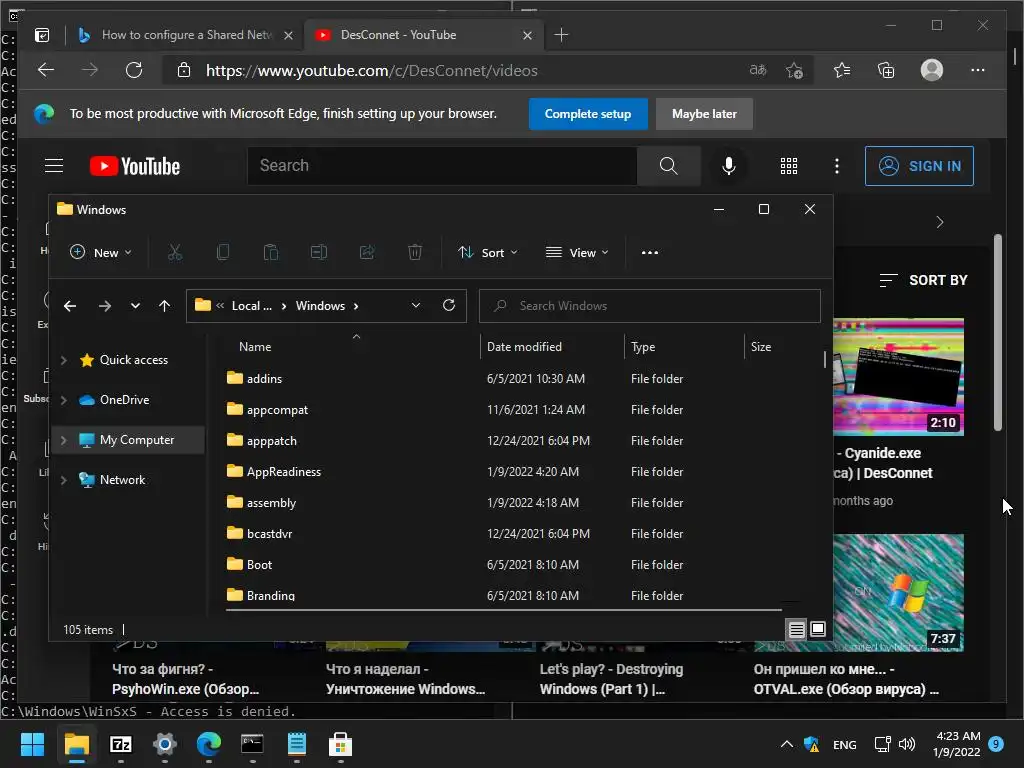This screenshot has height=768, width=1024.
Task: Click YouTube voice search microphone
Action: [x=729, y=166]
